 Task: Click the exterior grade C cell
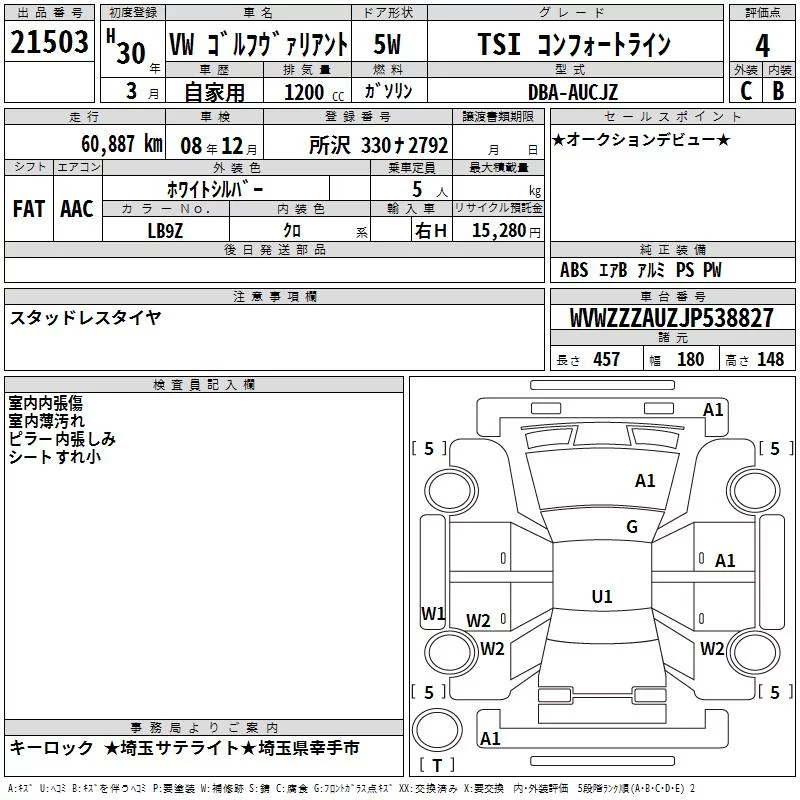(745, 90)
